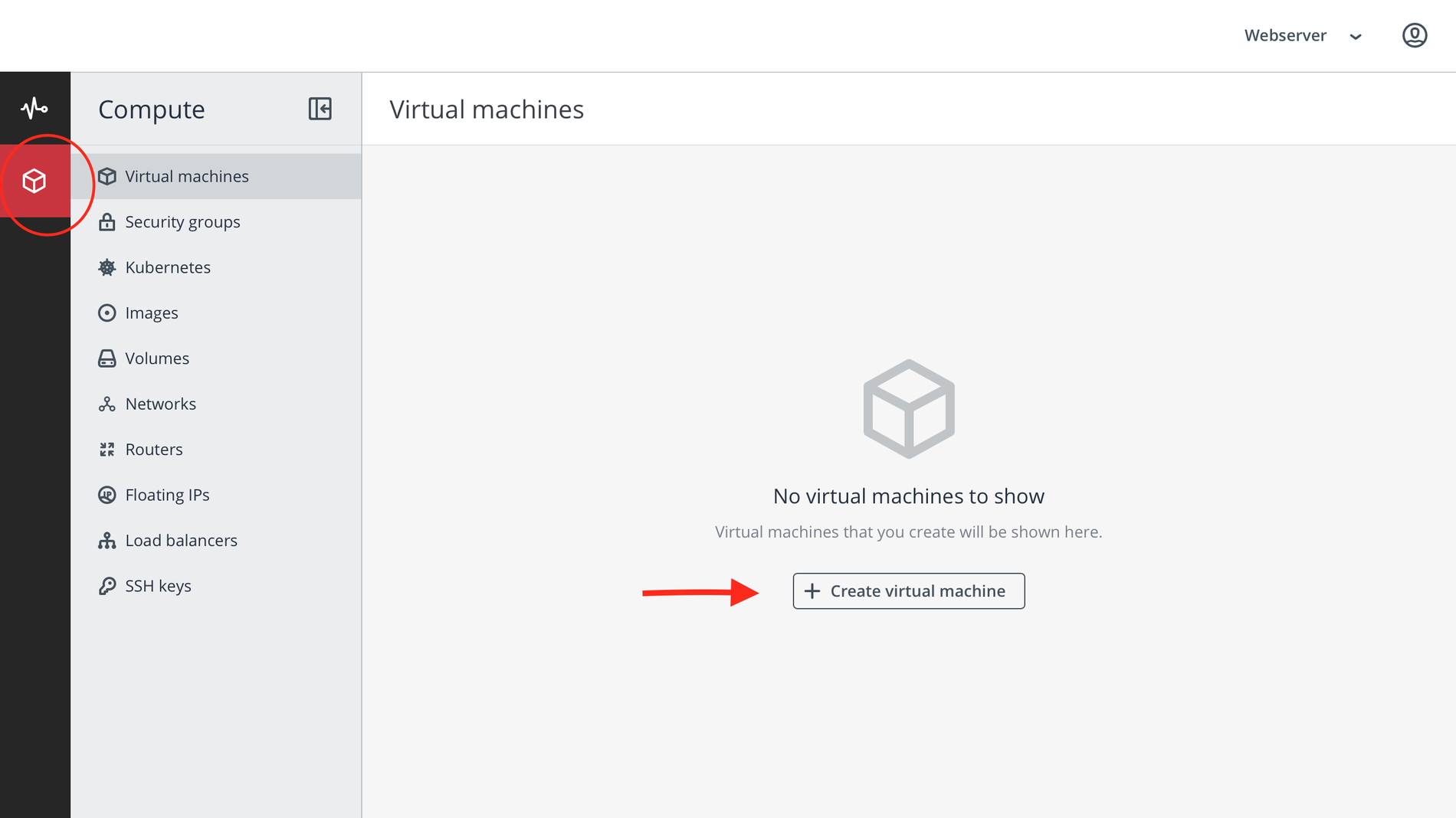Navigate to Images page

(x=152, y=313)
